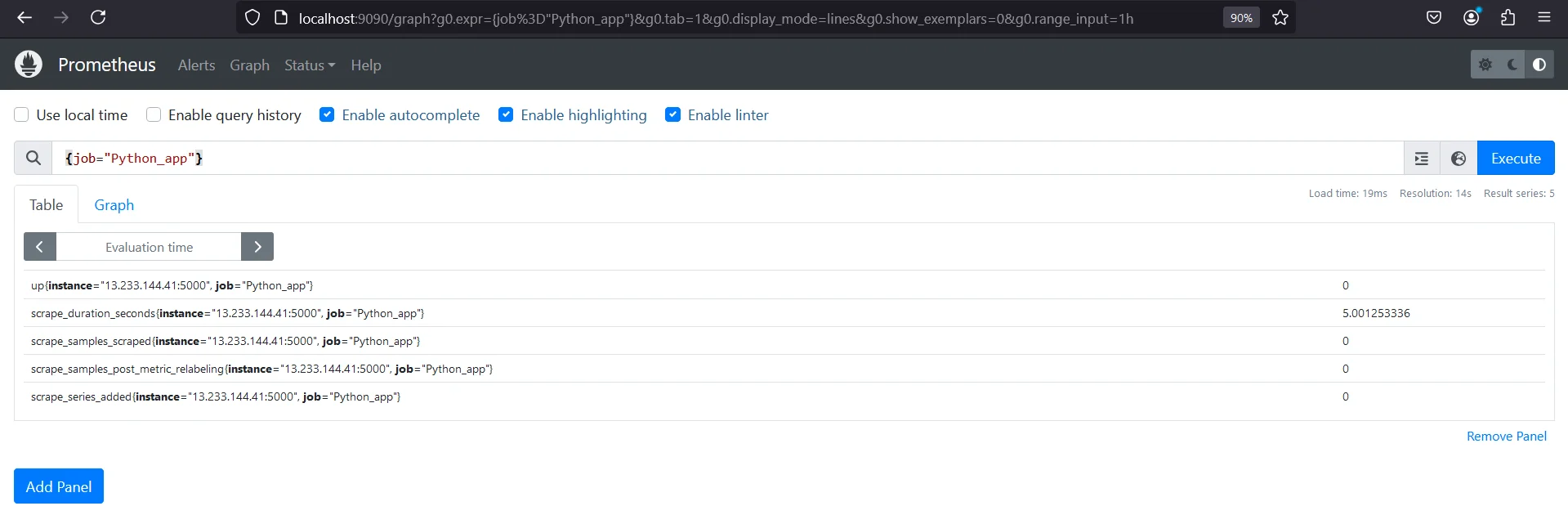Open the browser hamburger menu
This screenshot has height=515, width=1568.
[x=1544, y=17]
